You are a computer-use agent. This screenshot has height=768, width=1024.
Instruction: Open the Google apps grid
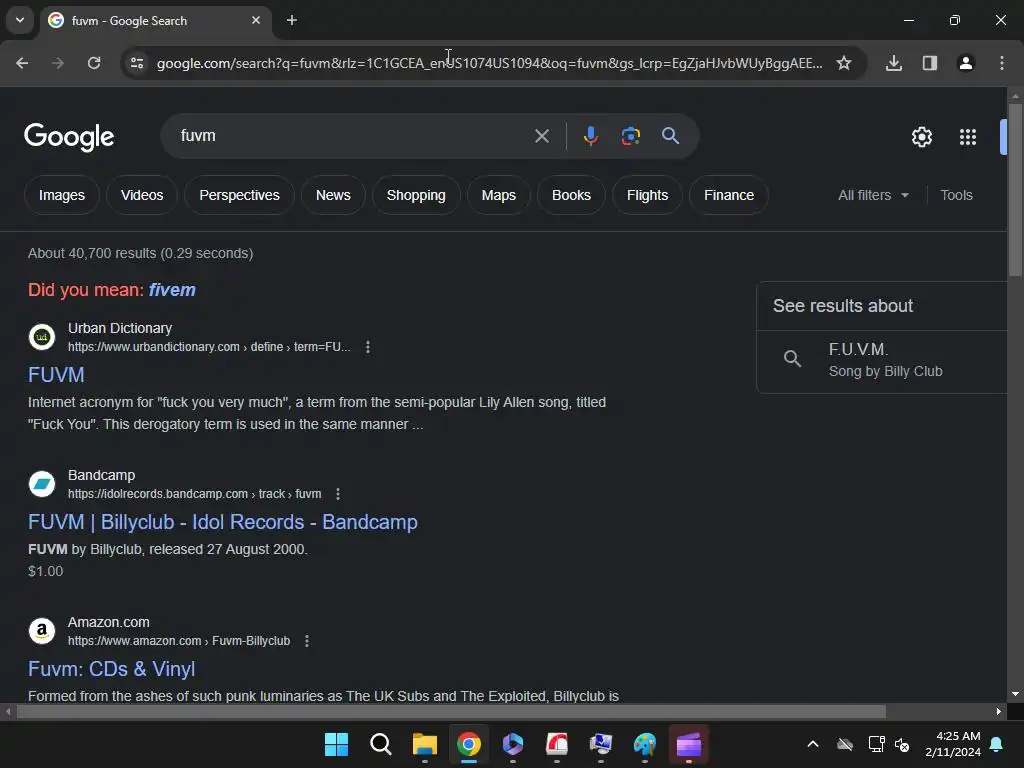point(968,137)
